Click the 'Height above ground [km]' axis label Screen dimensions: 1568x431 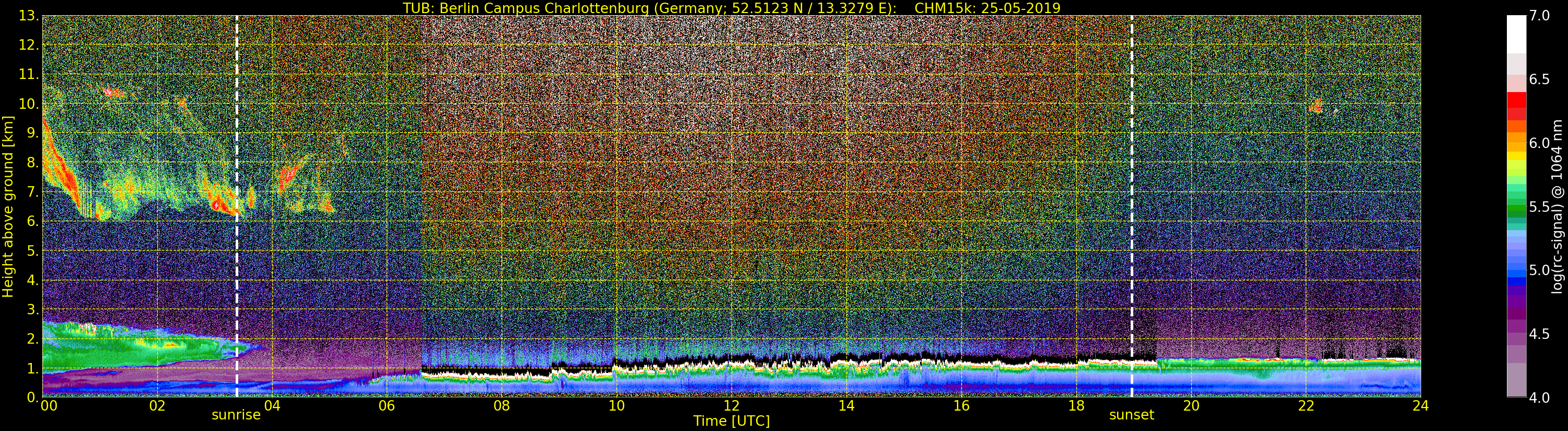[x=8, y=206]
